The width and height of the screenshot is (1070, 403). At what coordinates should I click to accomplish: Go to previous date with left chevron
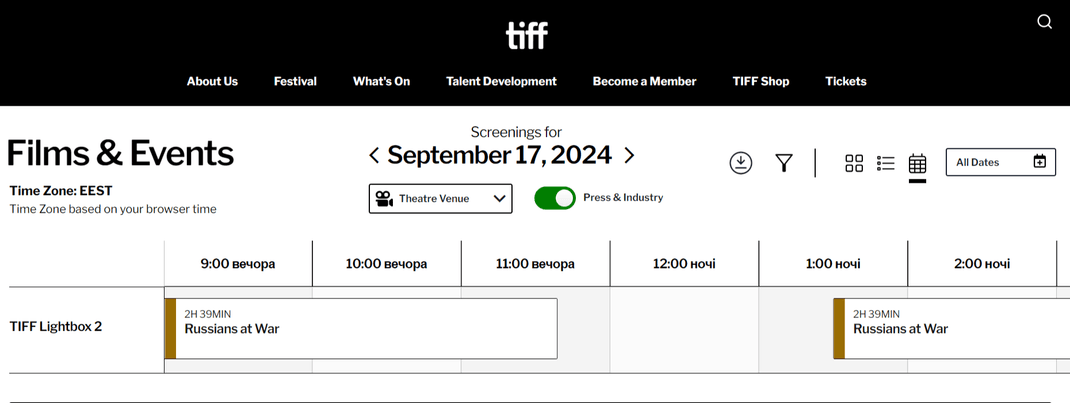tap(374, 155)
